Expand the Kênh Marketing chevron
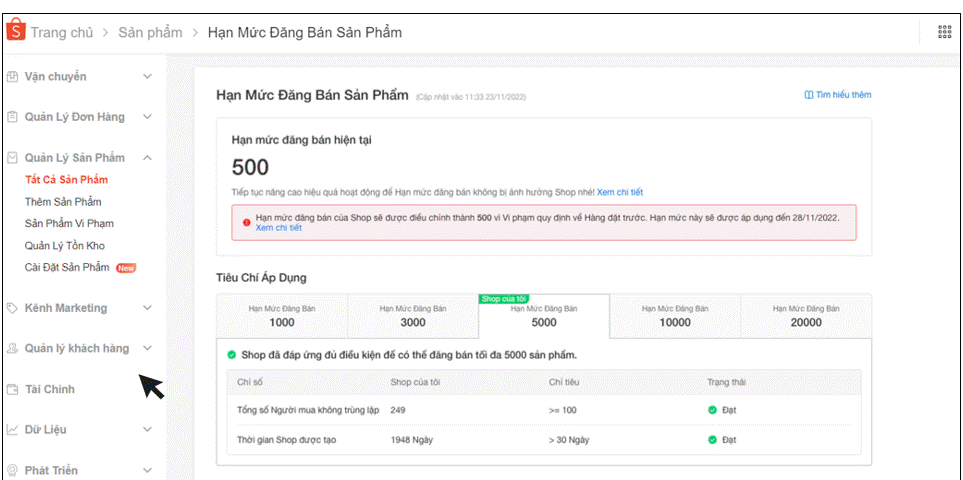This screenshot has width=963, height=480. [x=147, y=308]
